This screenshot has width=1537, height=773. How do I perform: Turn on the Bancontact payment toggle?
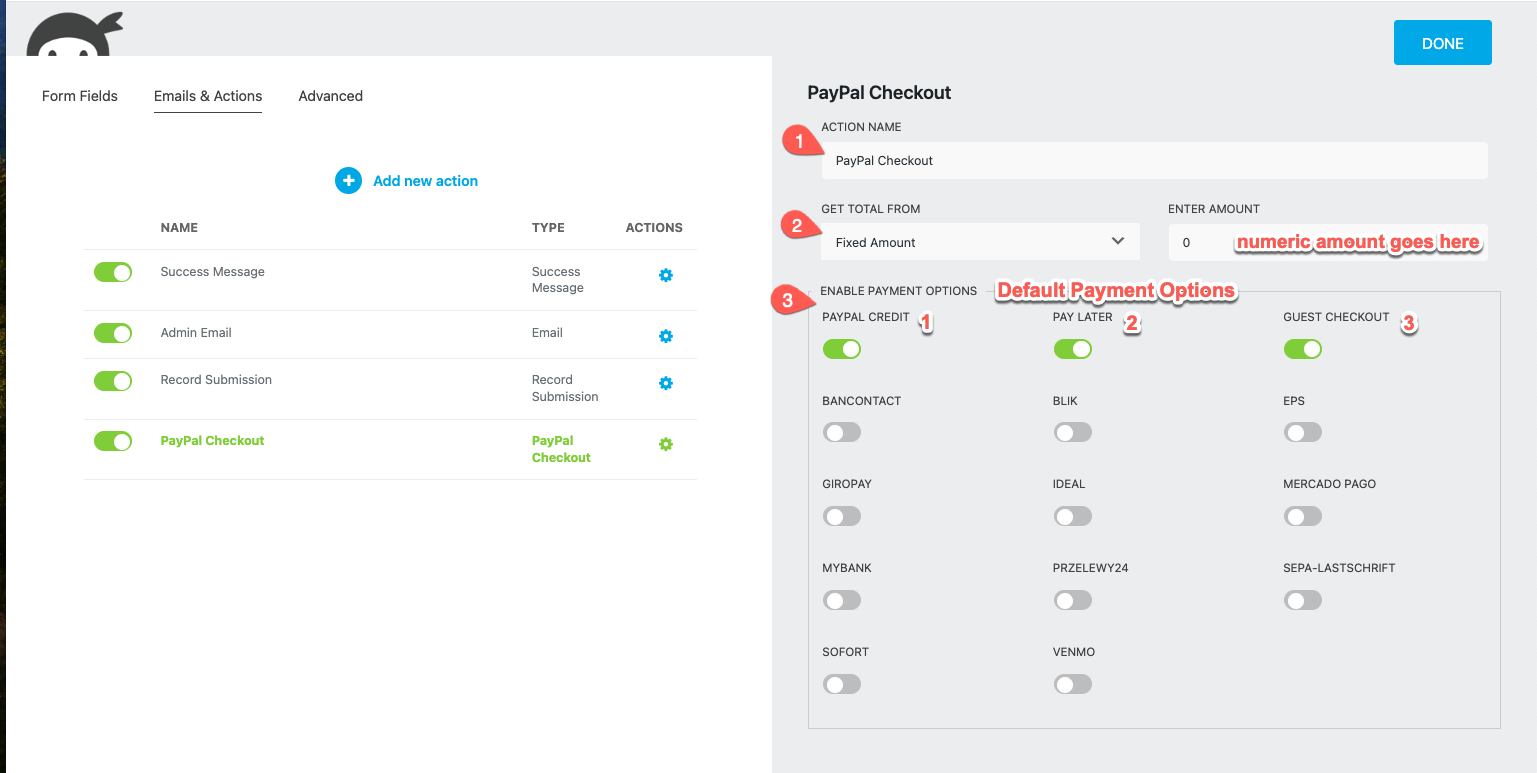click(x=842, y=432)
